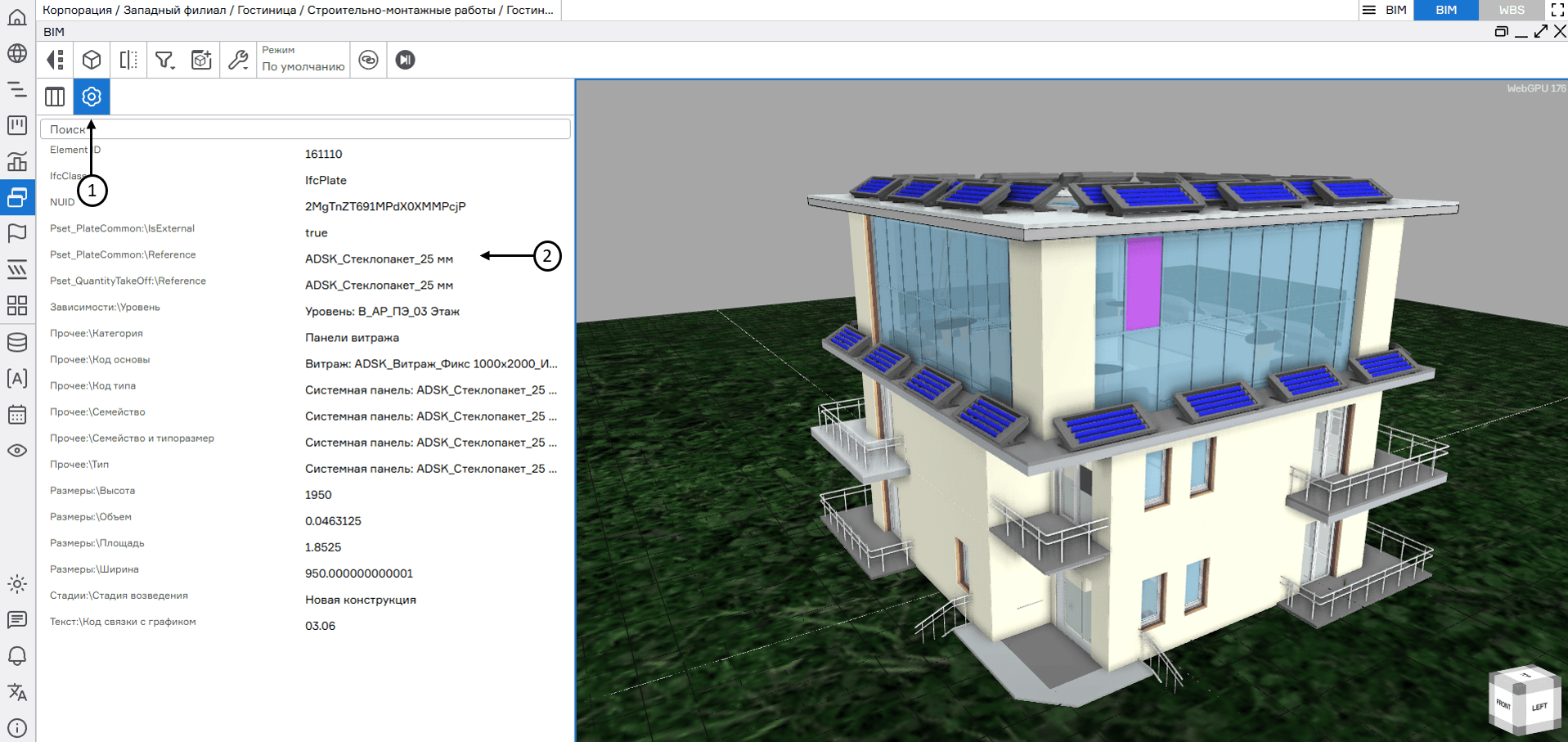Click the add-element box with plus icon
The height and width of the screenshot is (742, 1568).
pyautogui.click(x=201, y=60)
